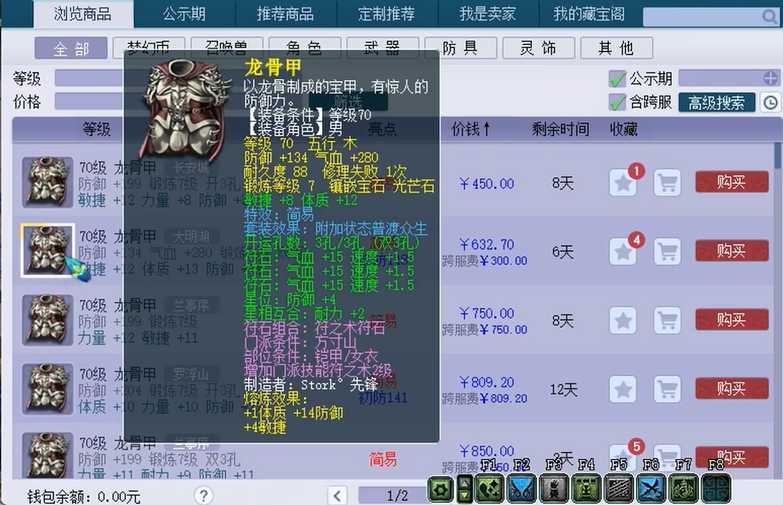Select the 其他 category filter
Viewport: 783px width, 505px height.
pos(616,48)
